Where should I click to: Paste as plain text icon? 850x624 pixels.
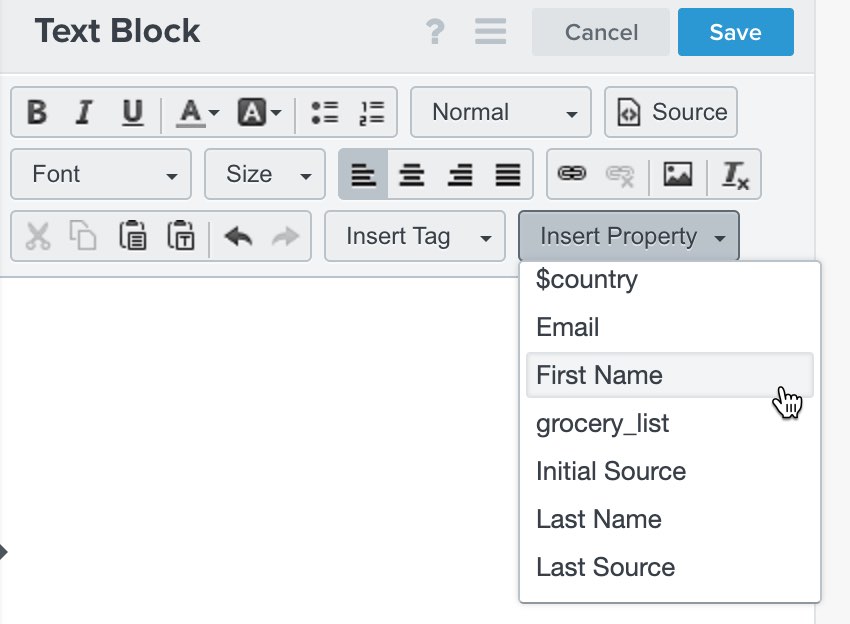(181, 236)
